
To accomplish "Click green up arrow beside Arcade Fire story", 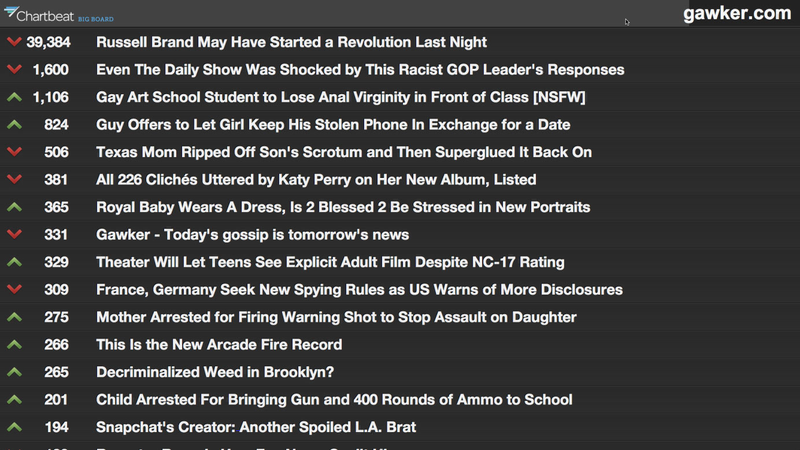I will 14,344.
